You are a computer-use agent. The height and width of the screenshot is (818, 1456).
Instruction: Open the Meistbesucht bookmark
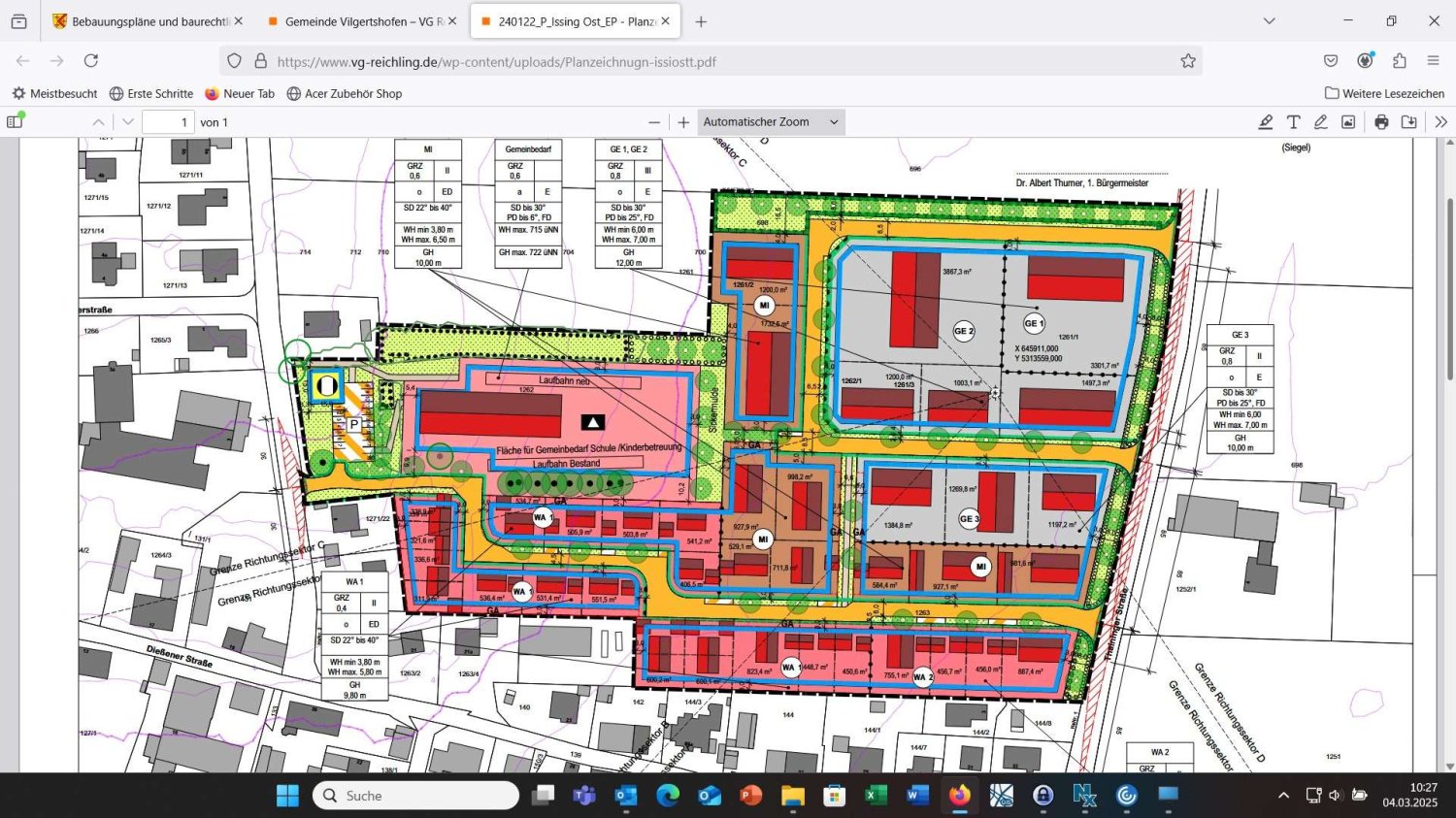(x=54, y=94)
